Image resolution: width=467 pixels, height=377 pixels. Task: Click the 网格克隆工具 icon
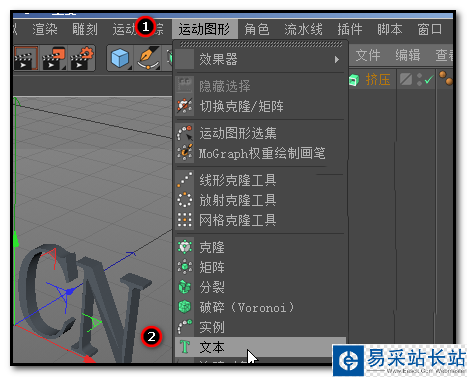(184, 220)
